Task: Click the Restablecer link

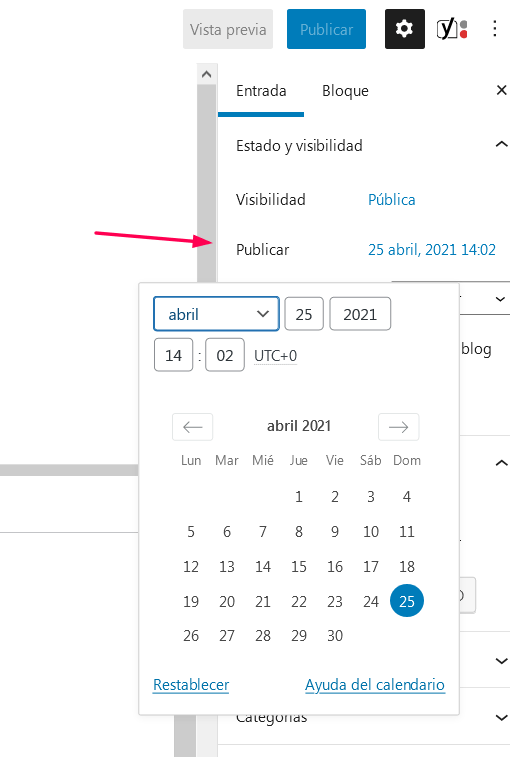Action: click(x=191, y=685)
